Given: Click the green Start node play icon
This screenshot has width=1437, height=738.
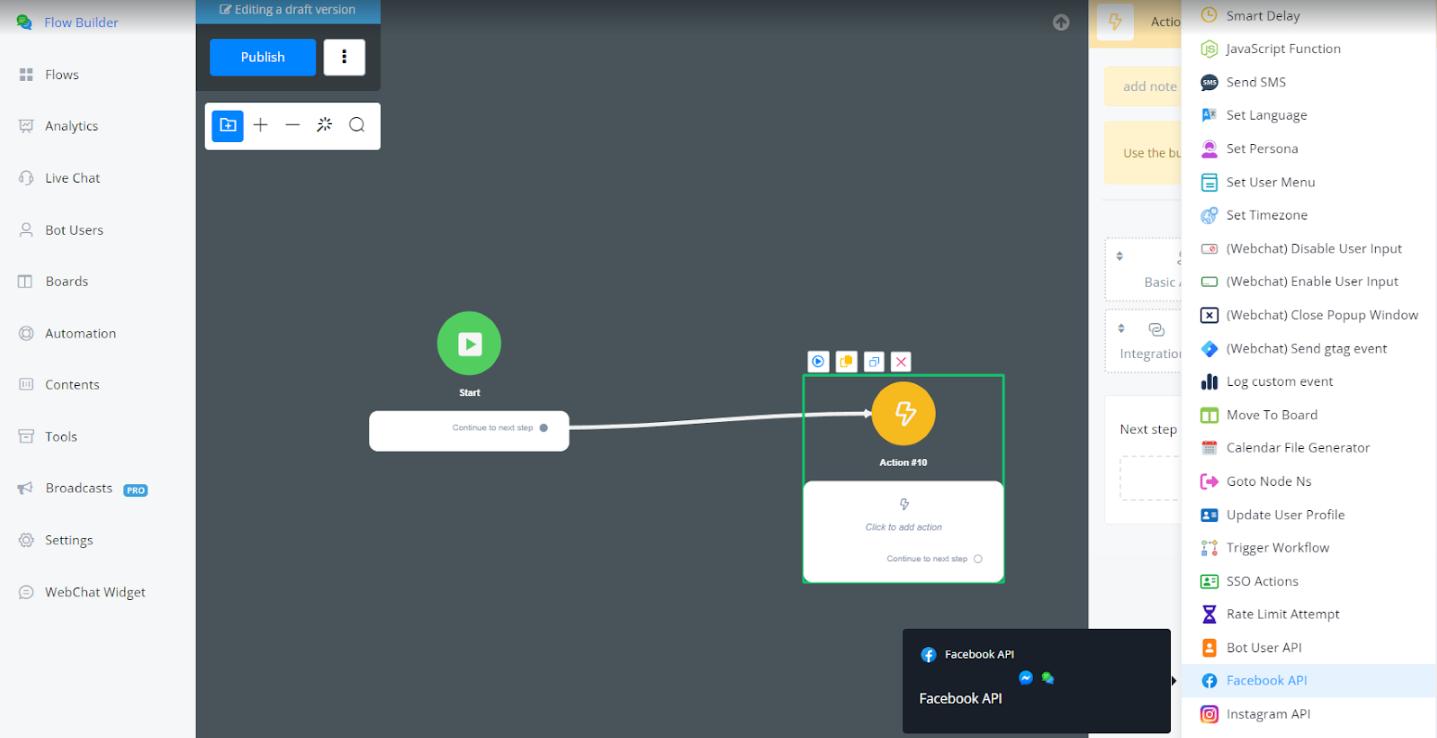Looking at the screenshot, I should (x=469, y=344).
